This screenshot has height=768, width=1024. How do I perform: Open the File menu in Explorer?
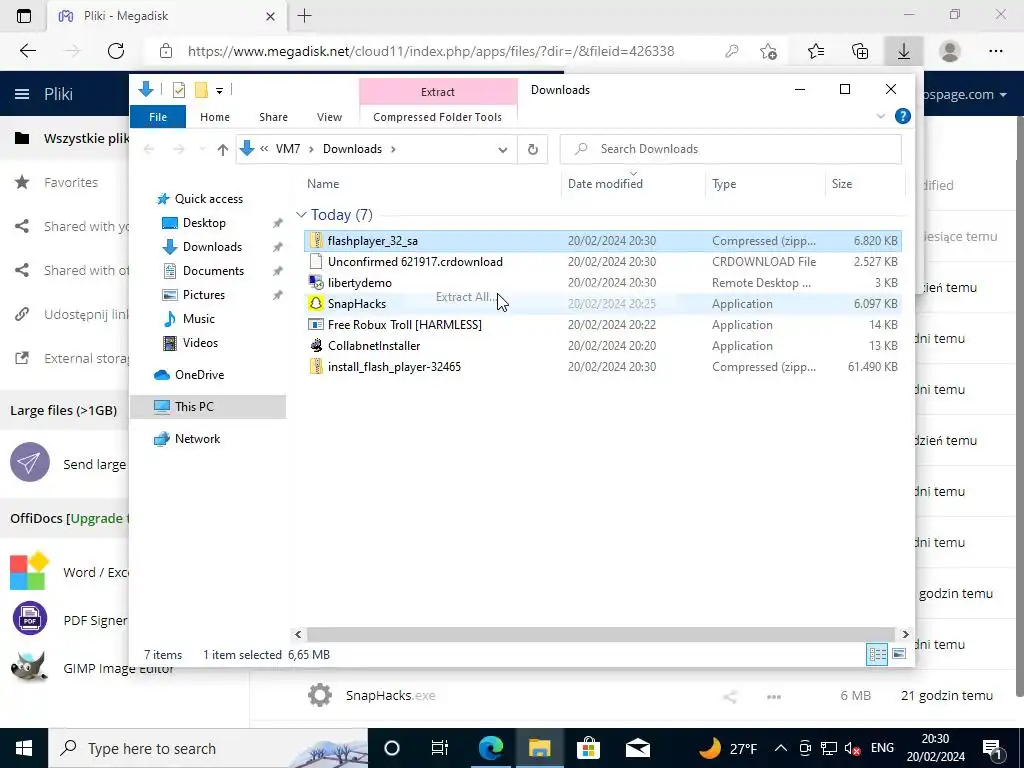click(x=158, y=117)
